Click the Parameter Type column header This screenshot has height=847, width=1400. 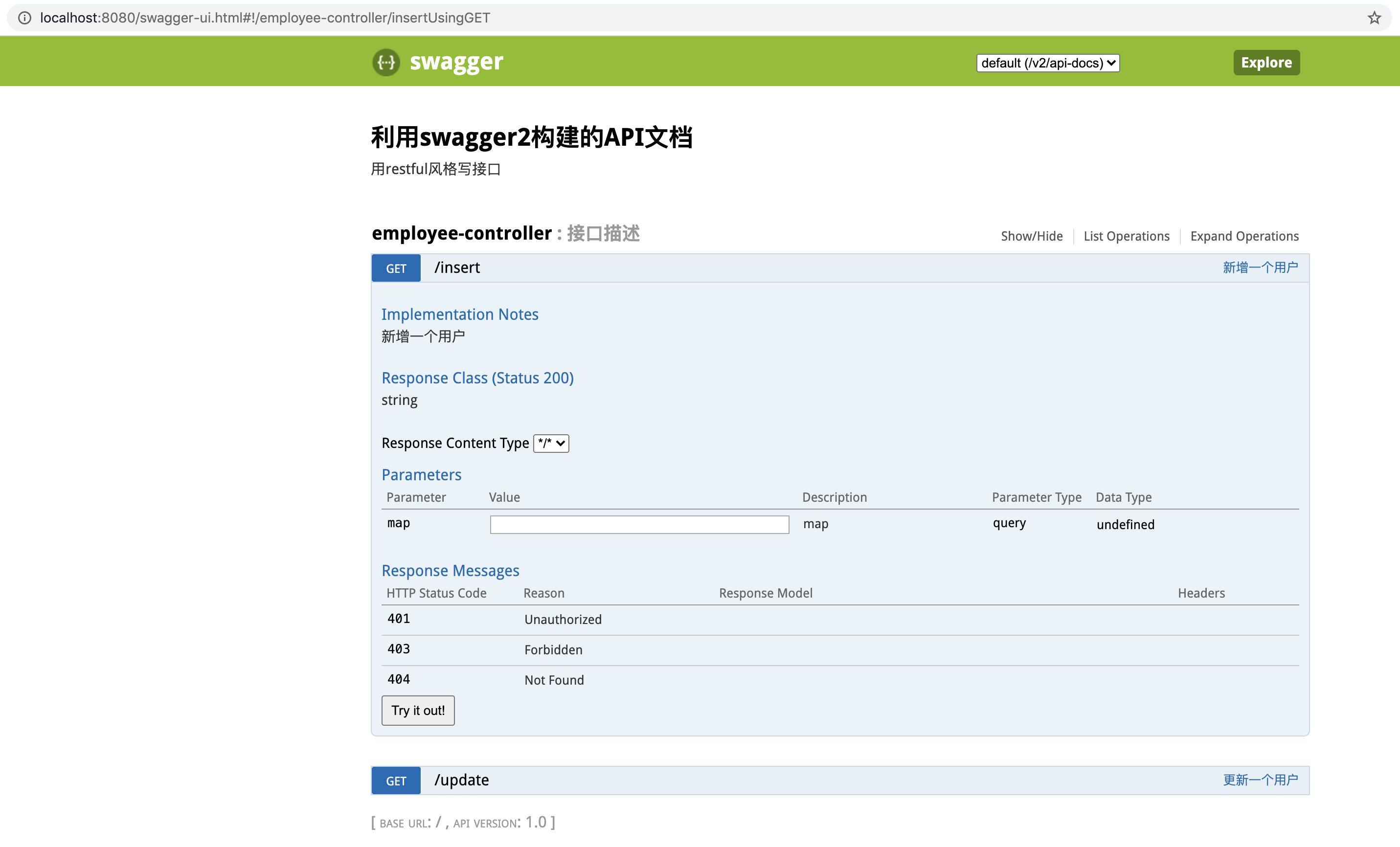click(x=1037, y=497)
